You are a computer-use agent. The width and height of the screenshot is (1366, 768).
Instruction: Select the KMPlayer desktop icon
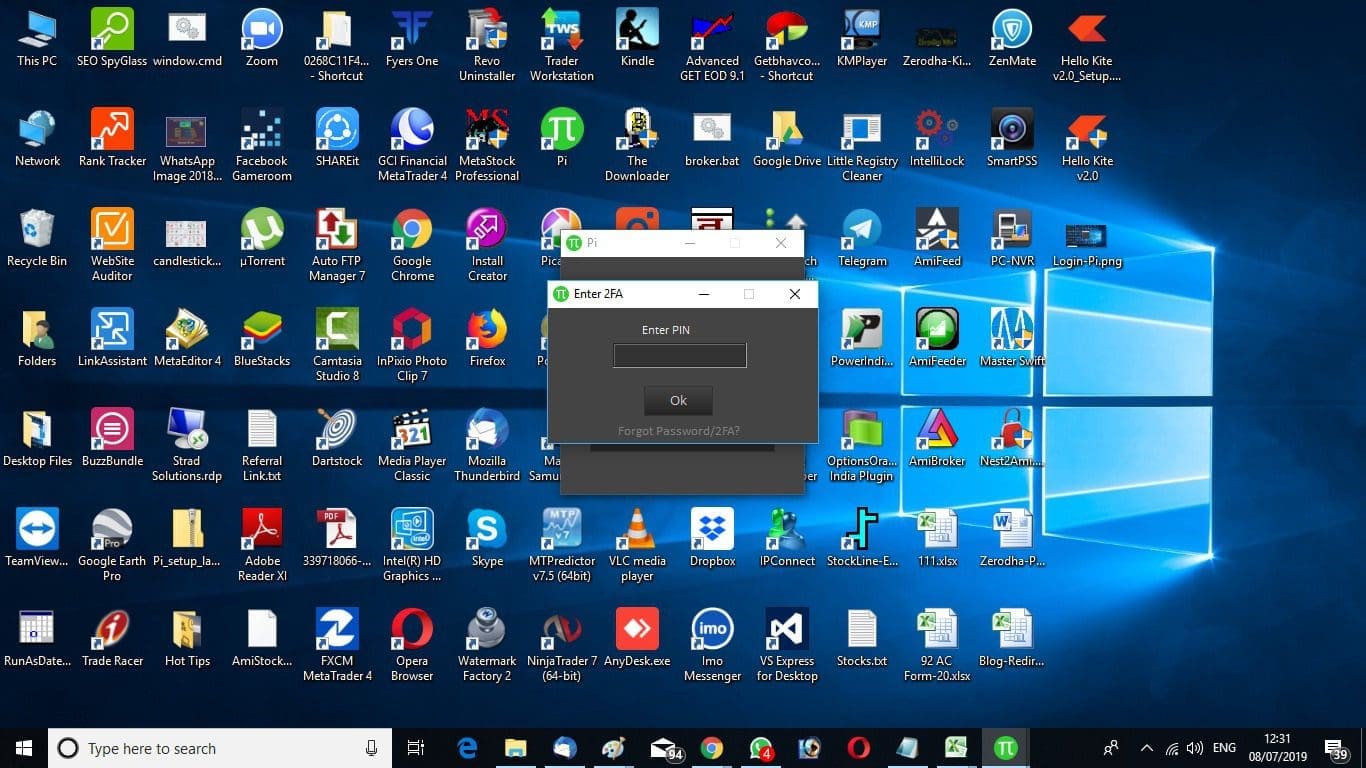(862, 38)
